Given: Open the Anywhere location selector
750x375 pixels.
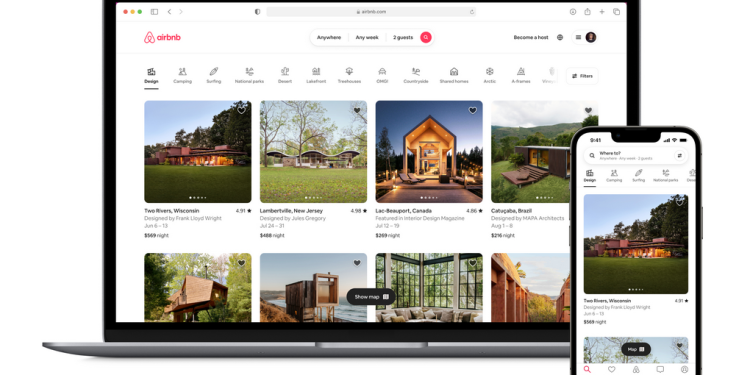Looking at the screenshot, I should [329, 37].
